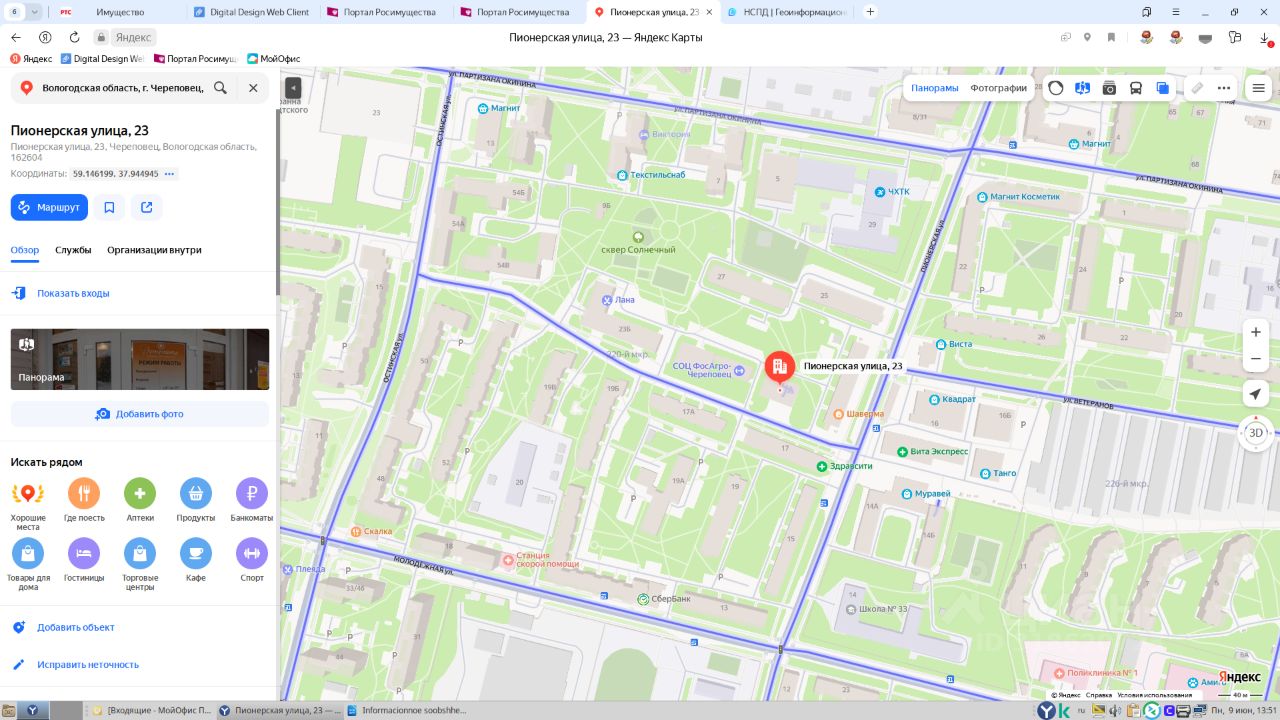Click Показать входы link

73,293
